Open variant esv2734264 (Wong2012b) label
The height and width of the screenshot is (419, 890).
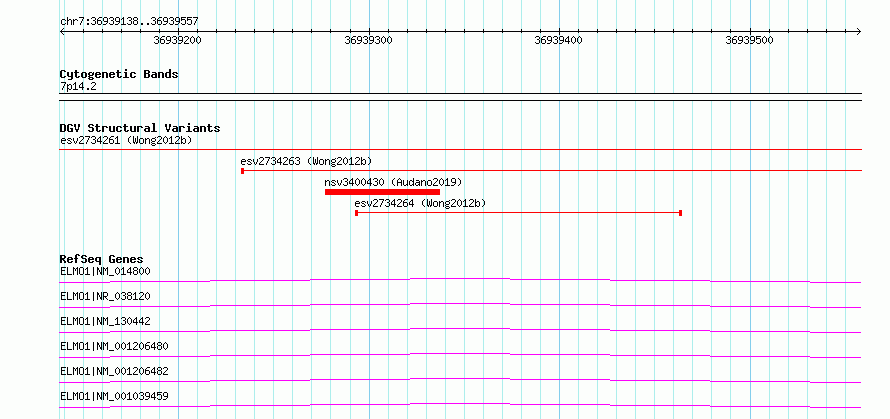click(x=420, y=203)
